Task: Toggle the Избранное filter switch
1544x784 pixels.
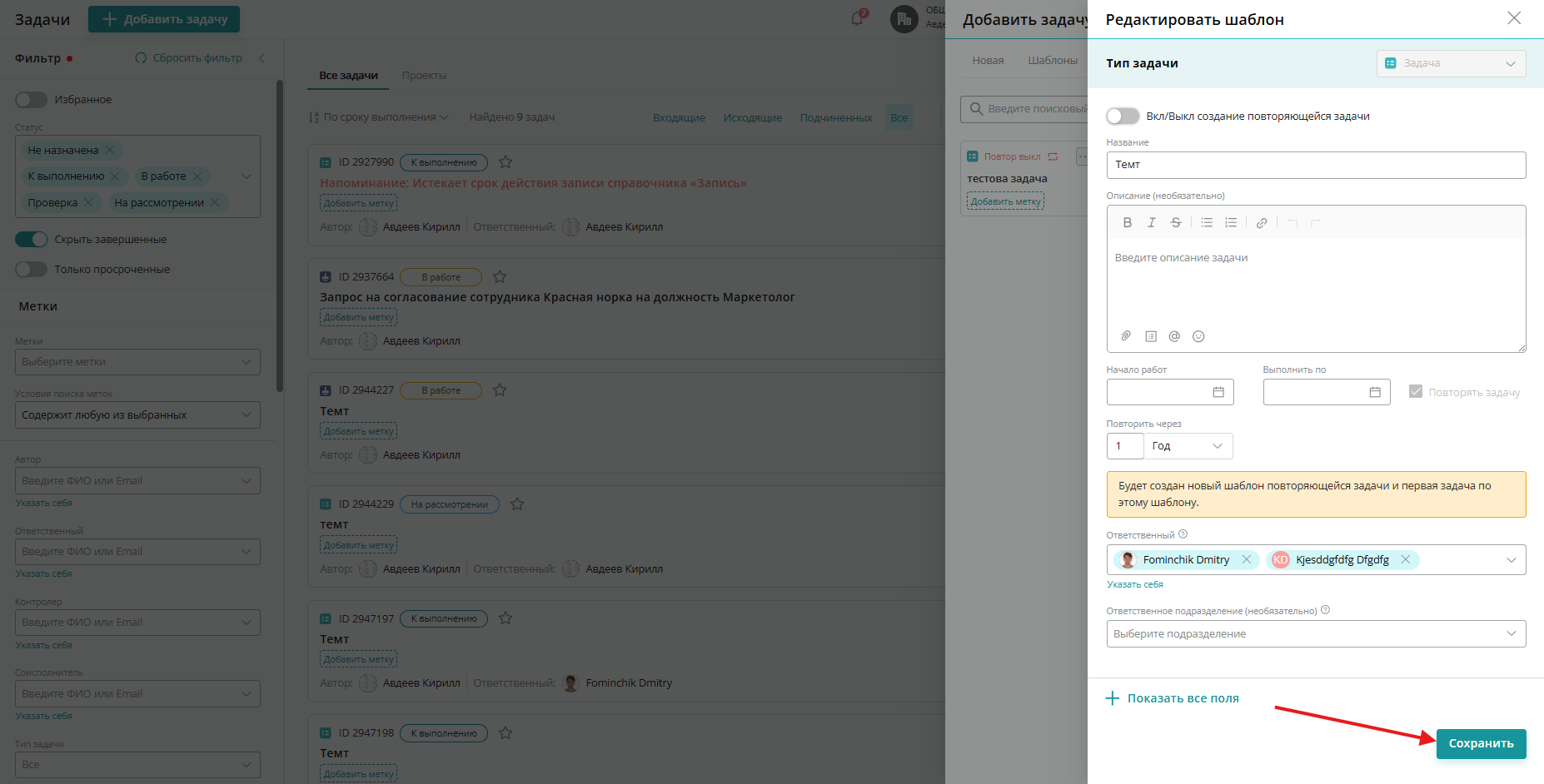Action: [x=32, y=100]
